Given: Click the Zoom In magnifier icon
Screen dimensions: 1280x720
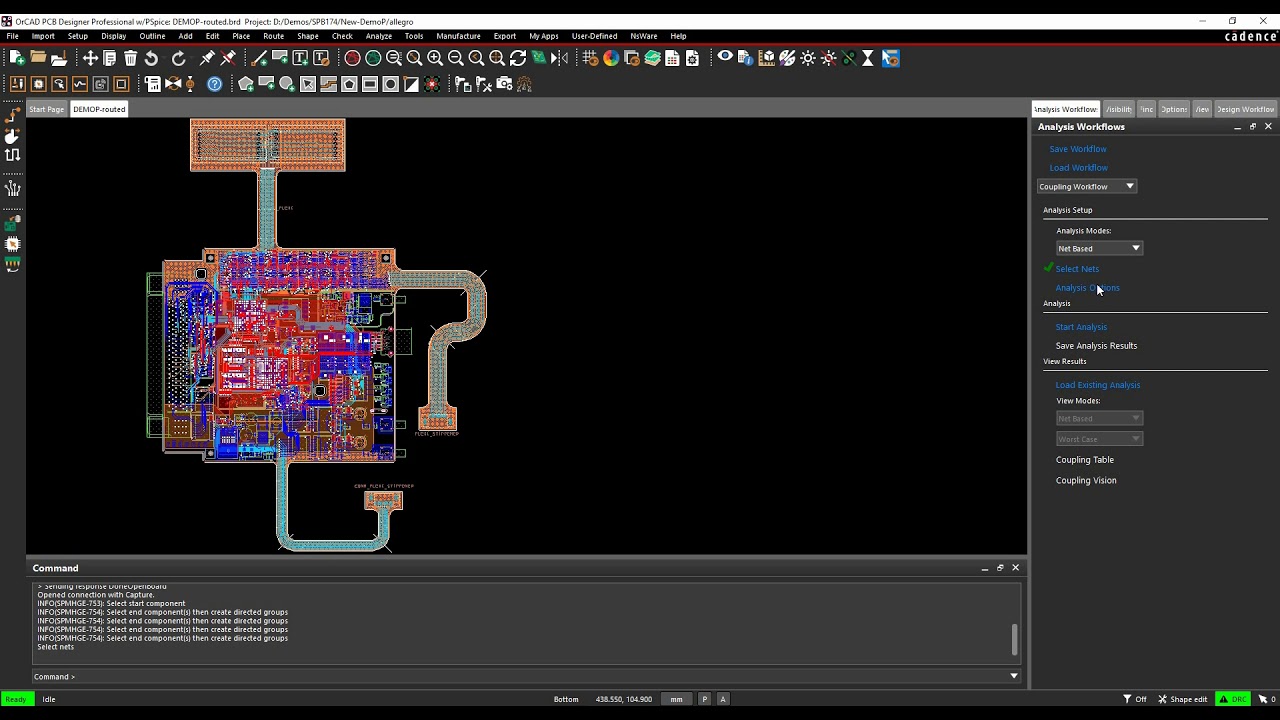Looking at the screenshot, I should 435,58.
